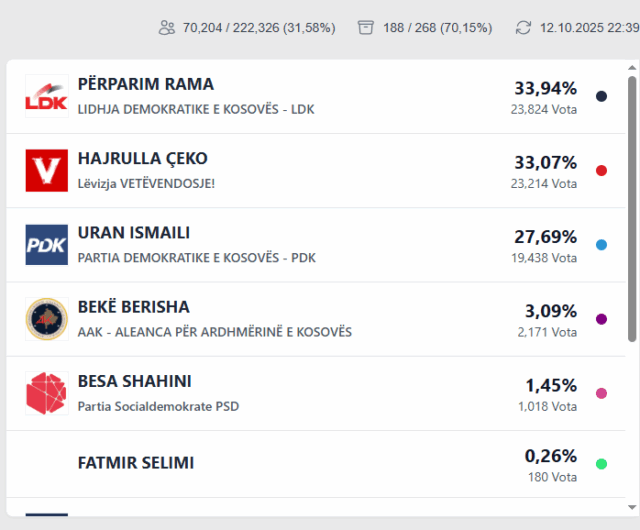The image size is (640, 530).
Task: Select Uran Ismaili's candidate name
Action: click(134, 233)
